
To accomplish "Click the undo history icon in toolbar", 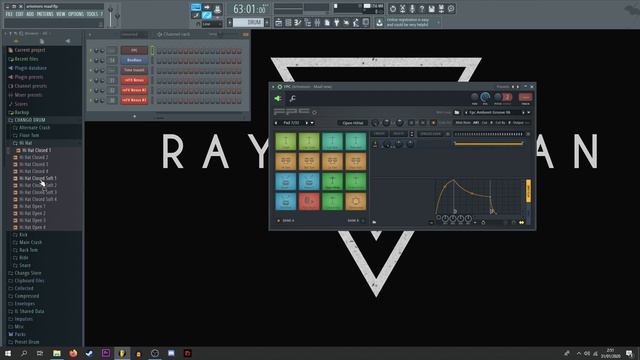I will tap(393, 9).
